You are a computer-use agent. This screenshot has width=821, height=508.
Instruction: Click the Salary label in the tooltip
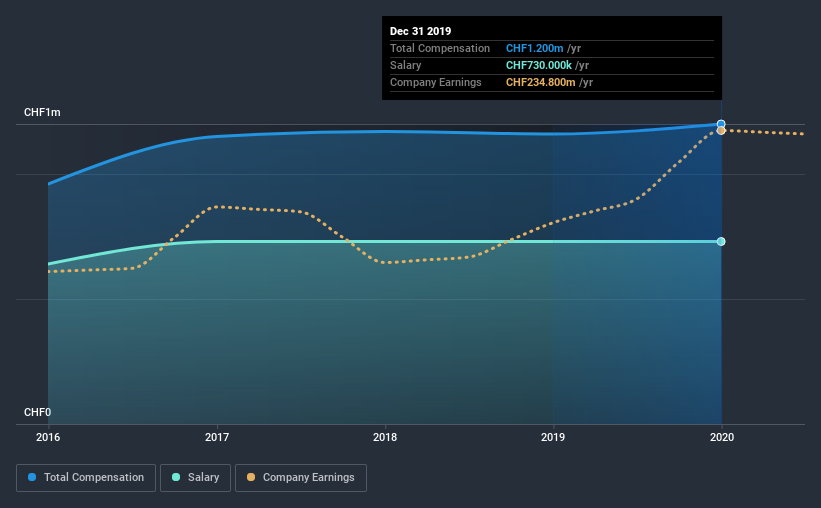pos(405,65)
